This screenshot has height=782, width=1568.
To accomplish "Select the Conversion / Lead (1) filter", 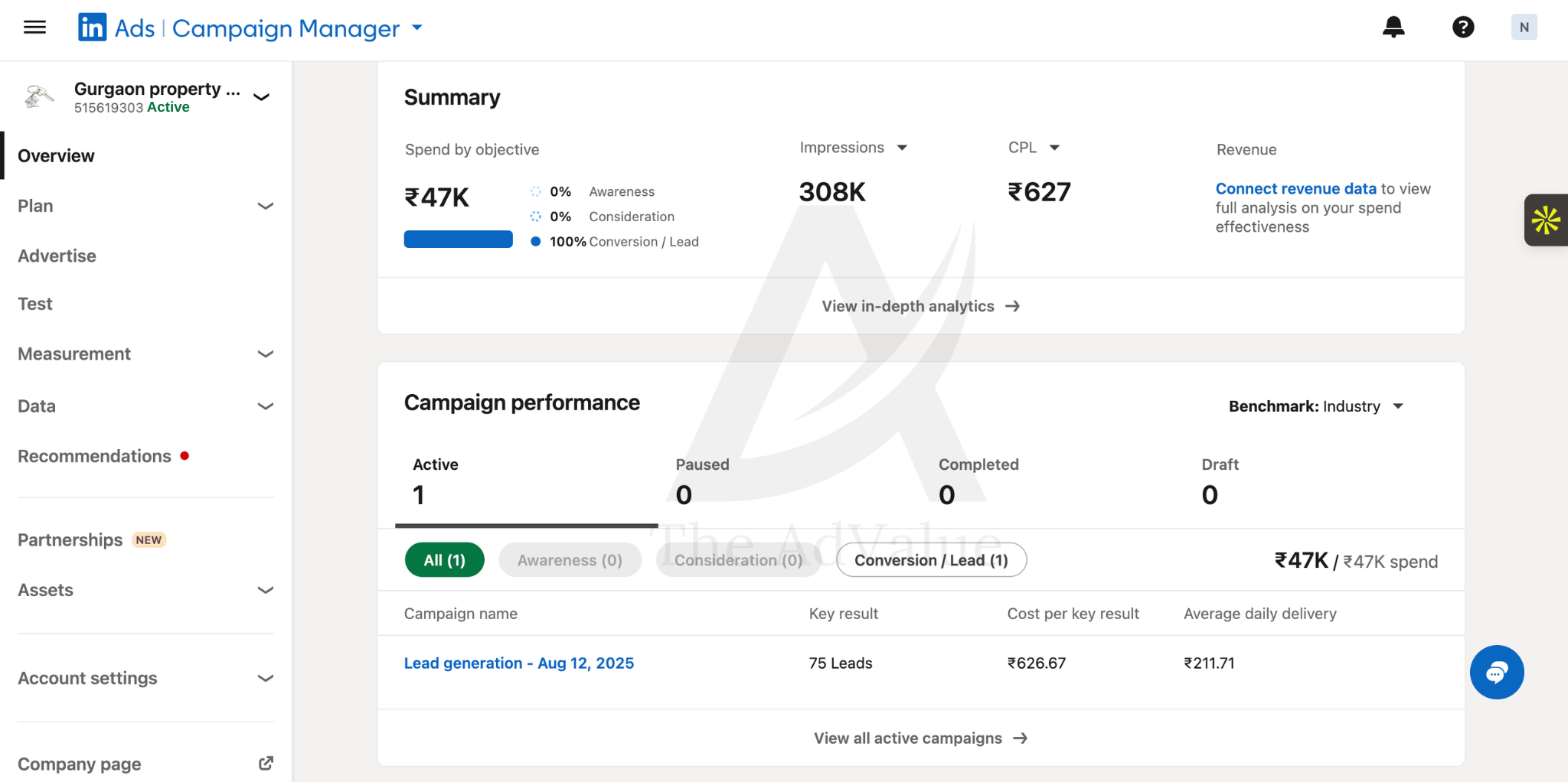I will 931,560.
